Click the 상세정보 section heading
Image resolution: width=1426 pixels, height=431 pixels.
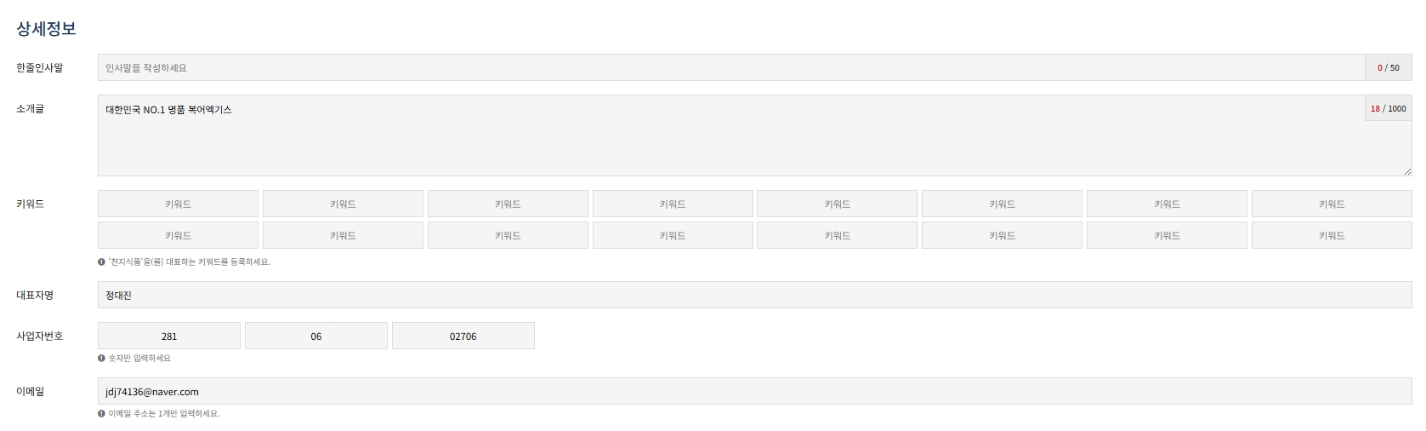pos(47,29)
